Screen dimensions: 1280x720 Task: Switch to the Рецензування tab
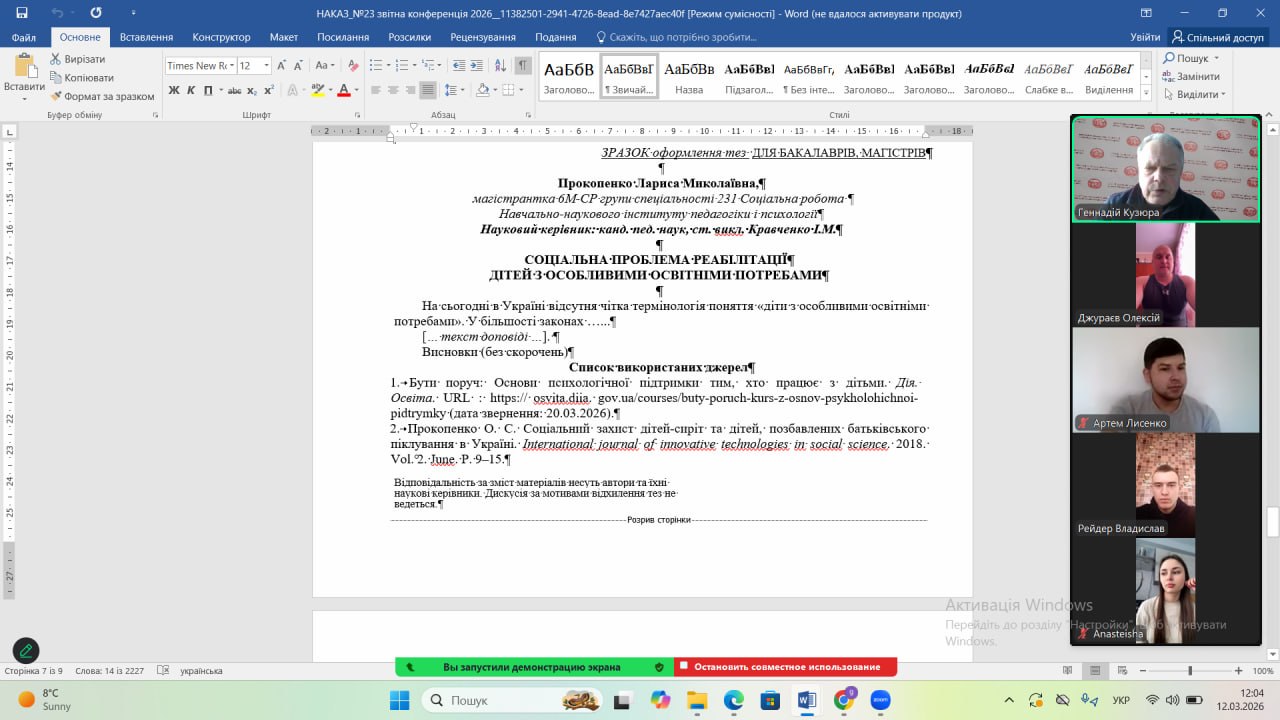click(483, 37)
